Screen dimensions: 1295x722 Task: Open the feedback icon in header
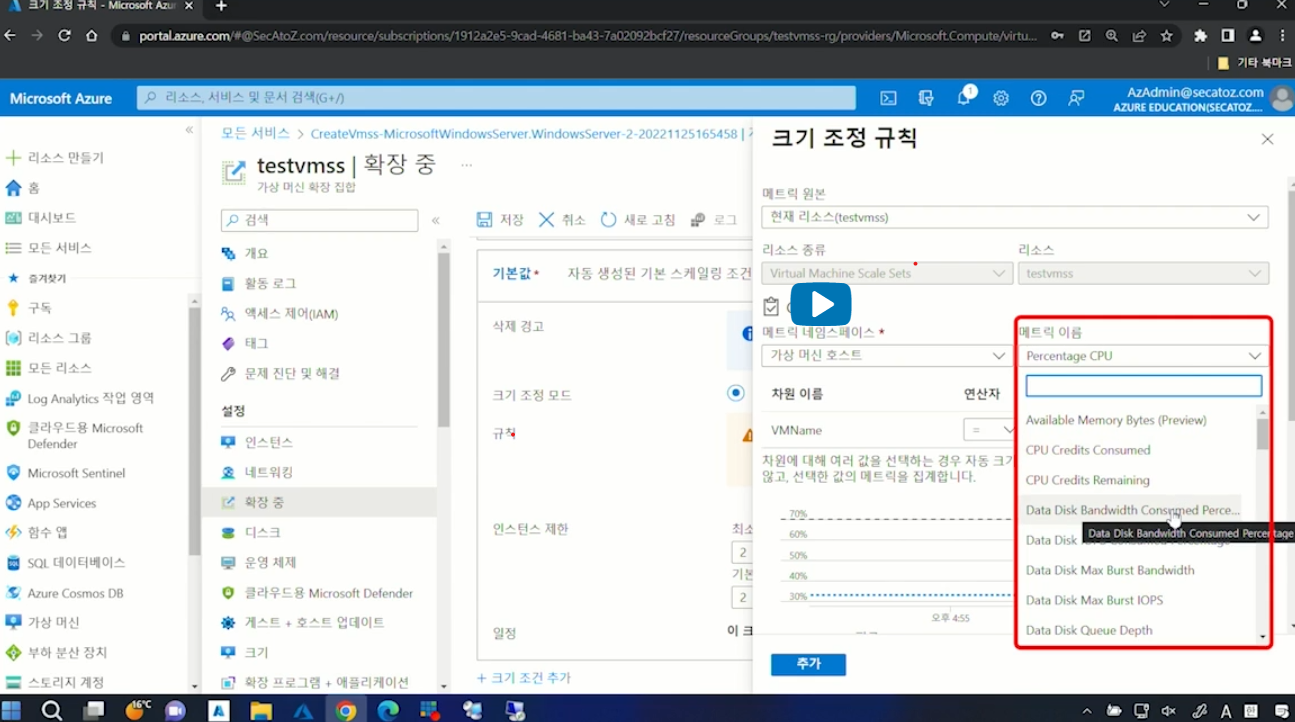(1076, 98)
